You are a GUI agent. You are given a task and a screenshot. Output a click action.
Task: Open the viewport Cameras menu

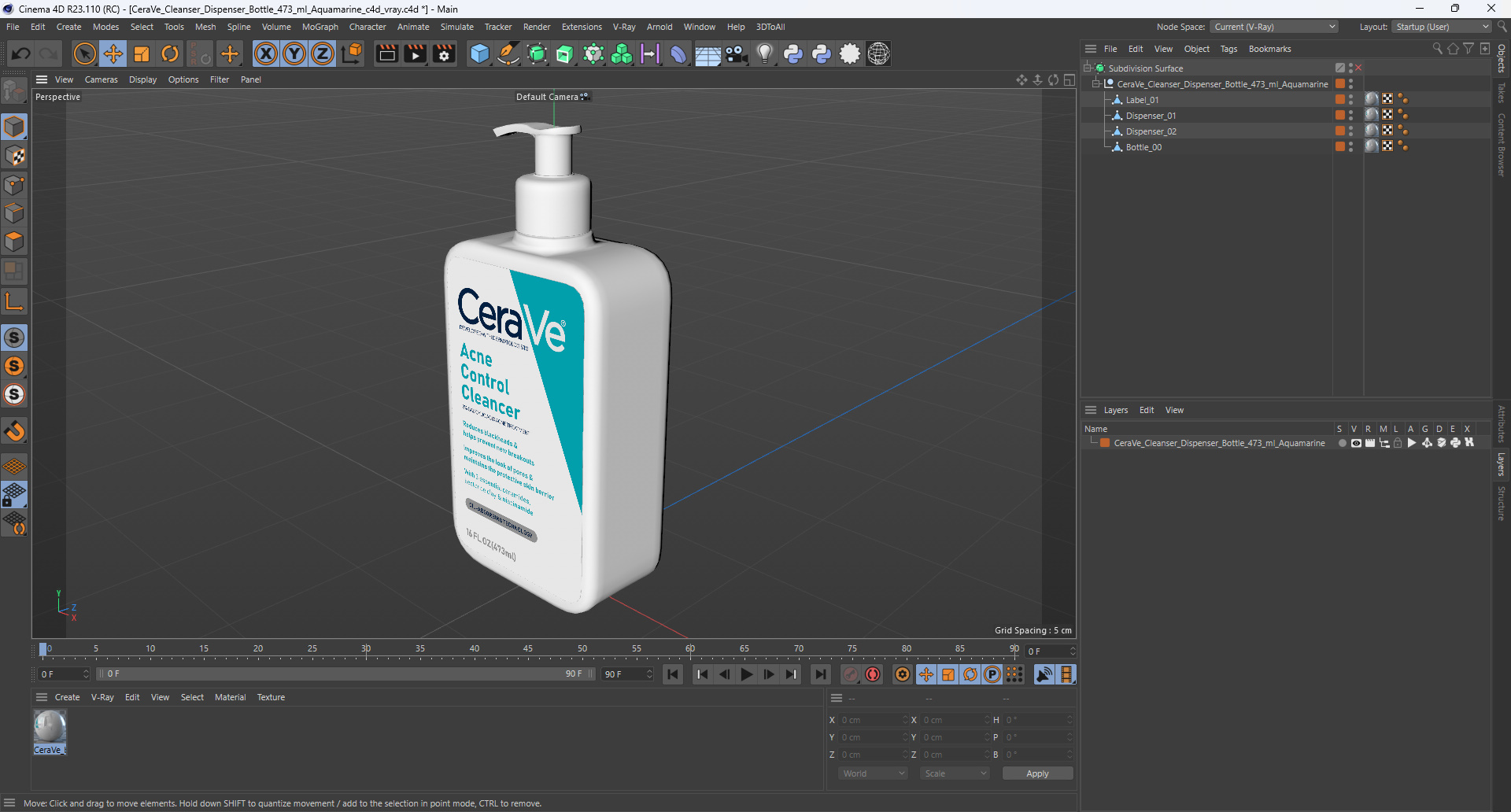[x=101, y=79]
